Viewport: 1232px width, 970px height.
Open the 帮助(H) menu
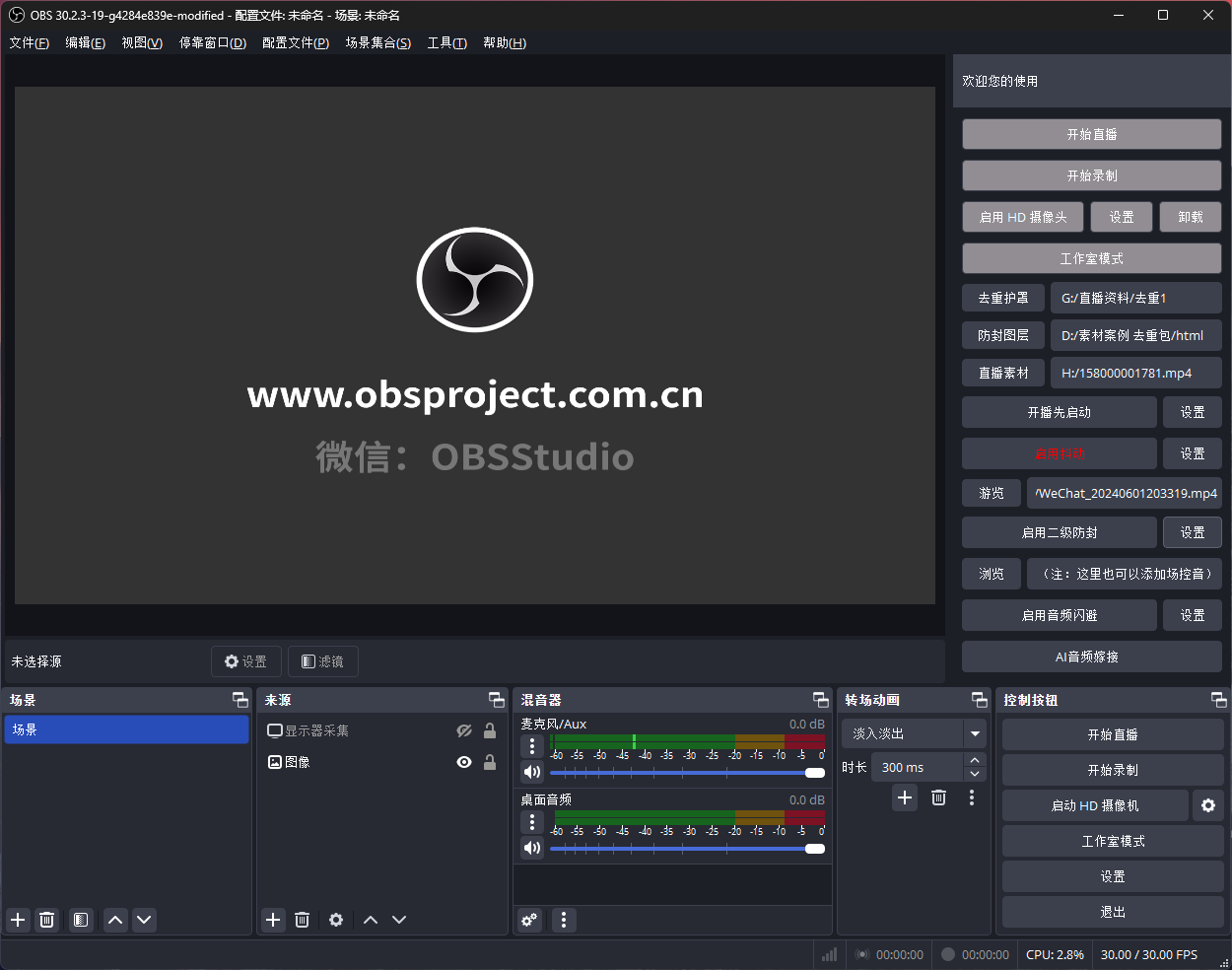click(505, 42)
